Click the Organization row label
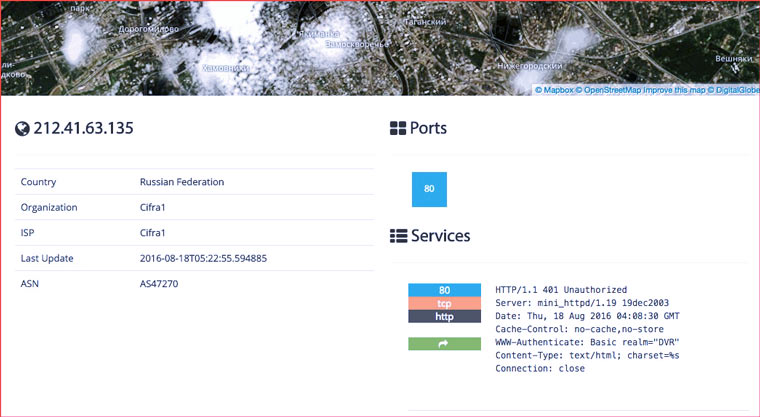 pyautogui.click(x=49, y=208)
